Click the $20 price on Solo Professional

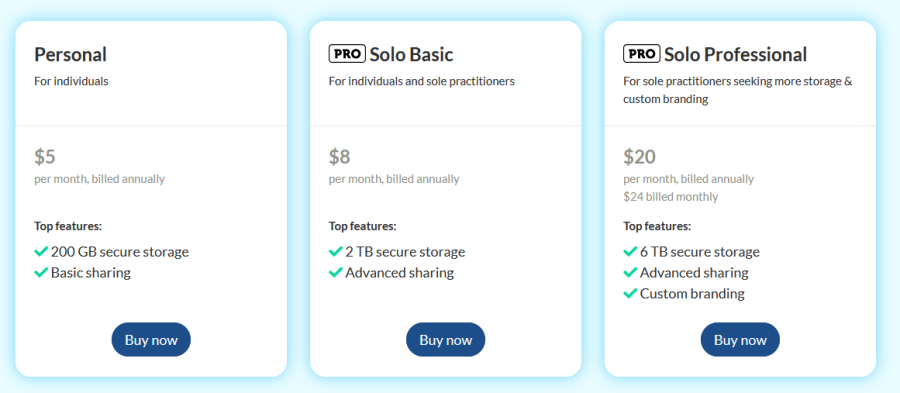pos(639,156)
